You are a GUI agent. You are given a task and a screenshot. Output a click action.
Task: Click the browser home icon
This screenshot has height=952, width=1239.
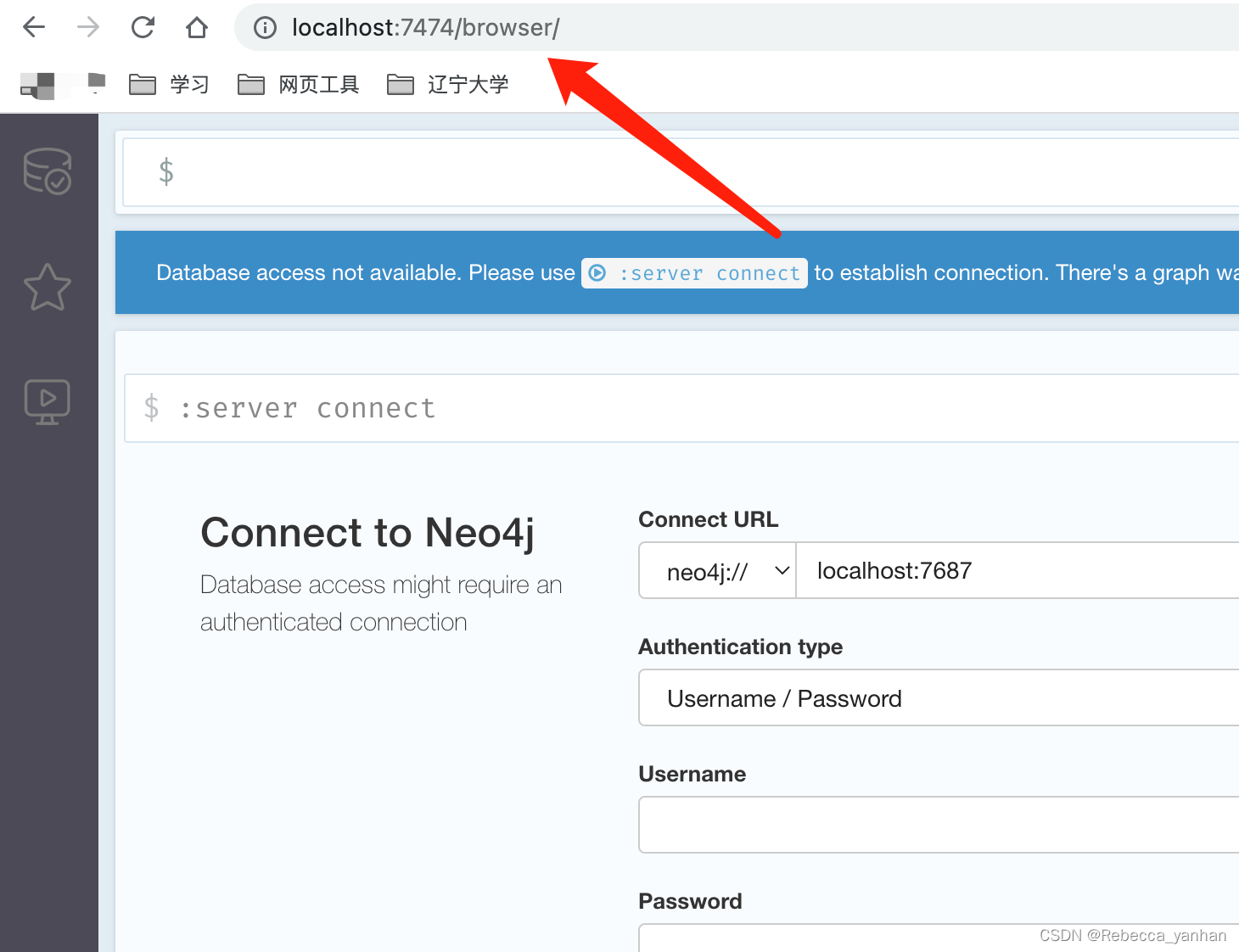pyautogui.click(x=196, y=26)
